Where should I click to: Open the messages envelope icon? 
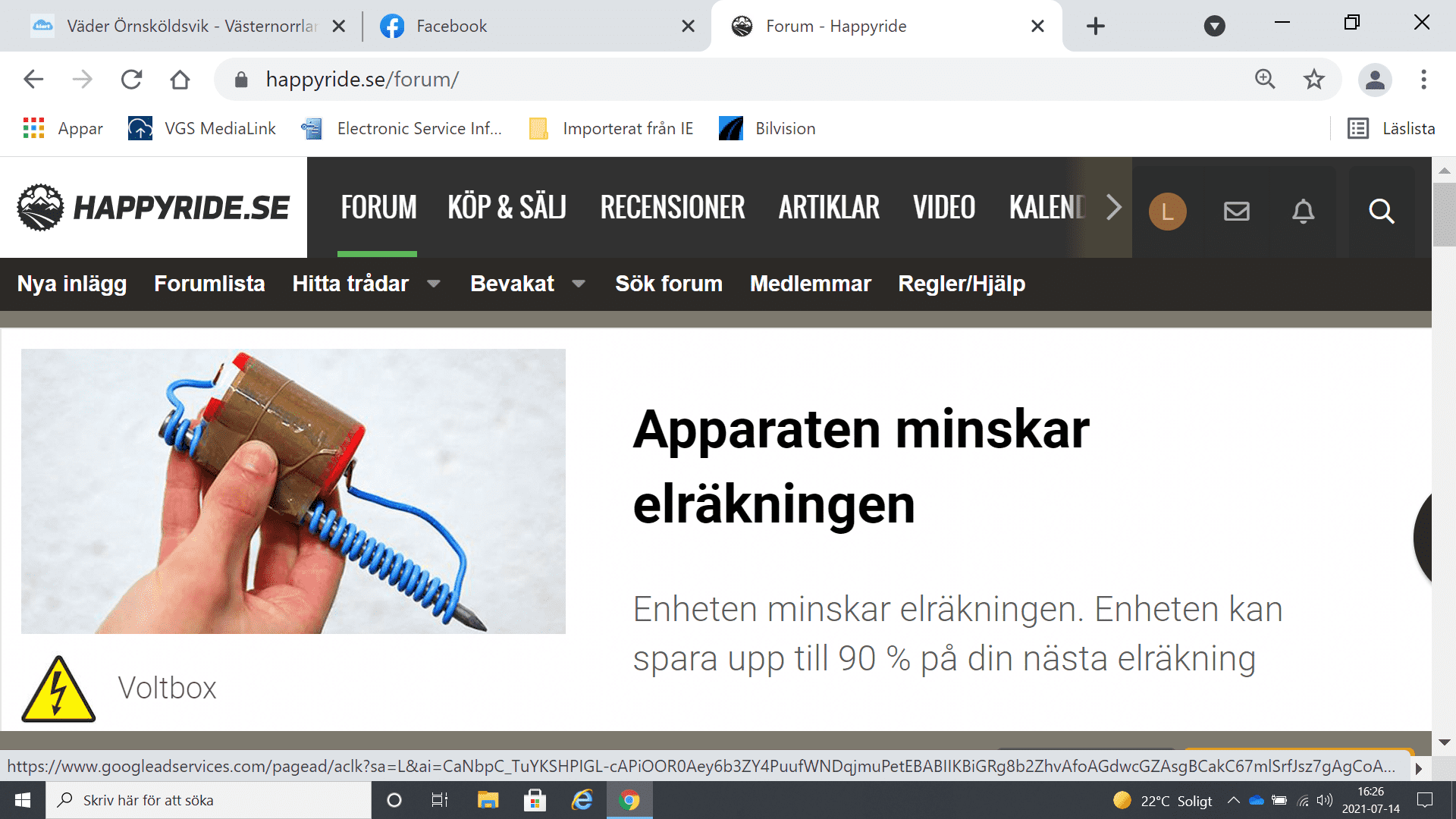coord(1236,211)
